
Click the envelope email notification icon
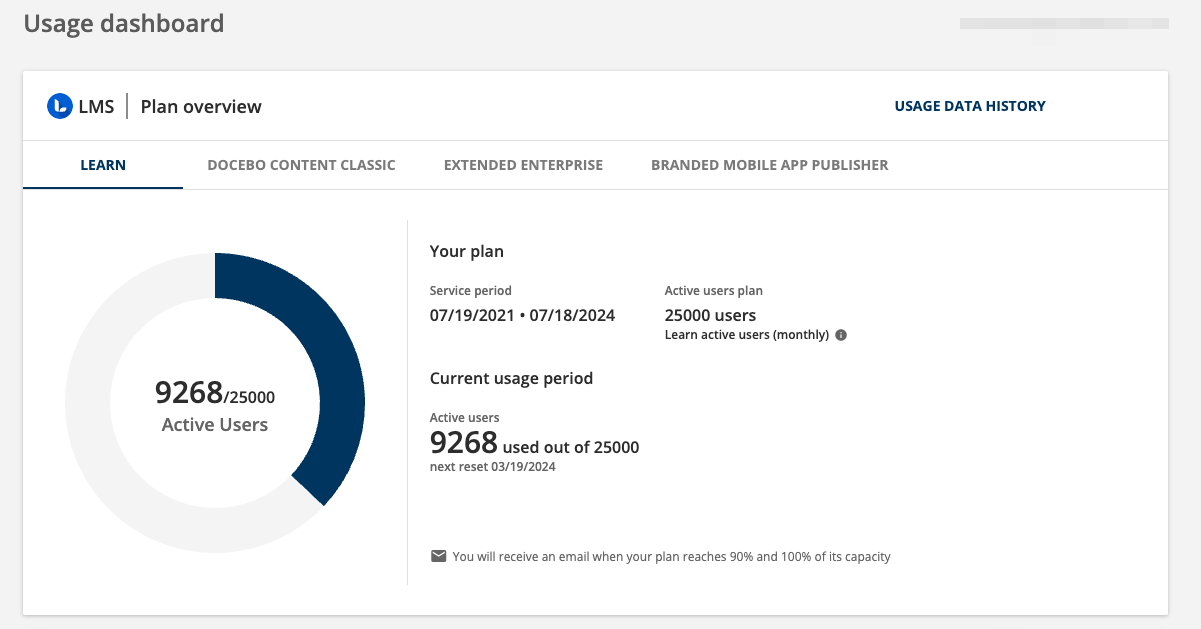pyautogui.click(x=438, y=556)
